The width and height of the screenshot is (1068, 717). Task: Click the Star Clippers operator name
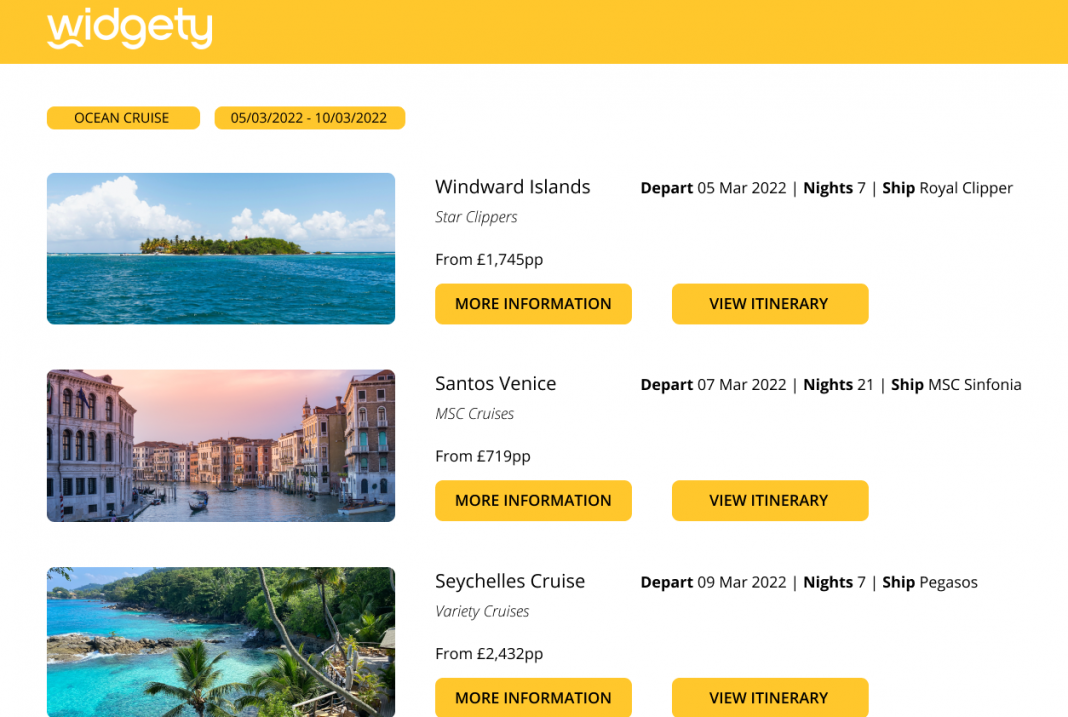pos(476,216)
